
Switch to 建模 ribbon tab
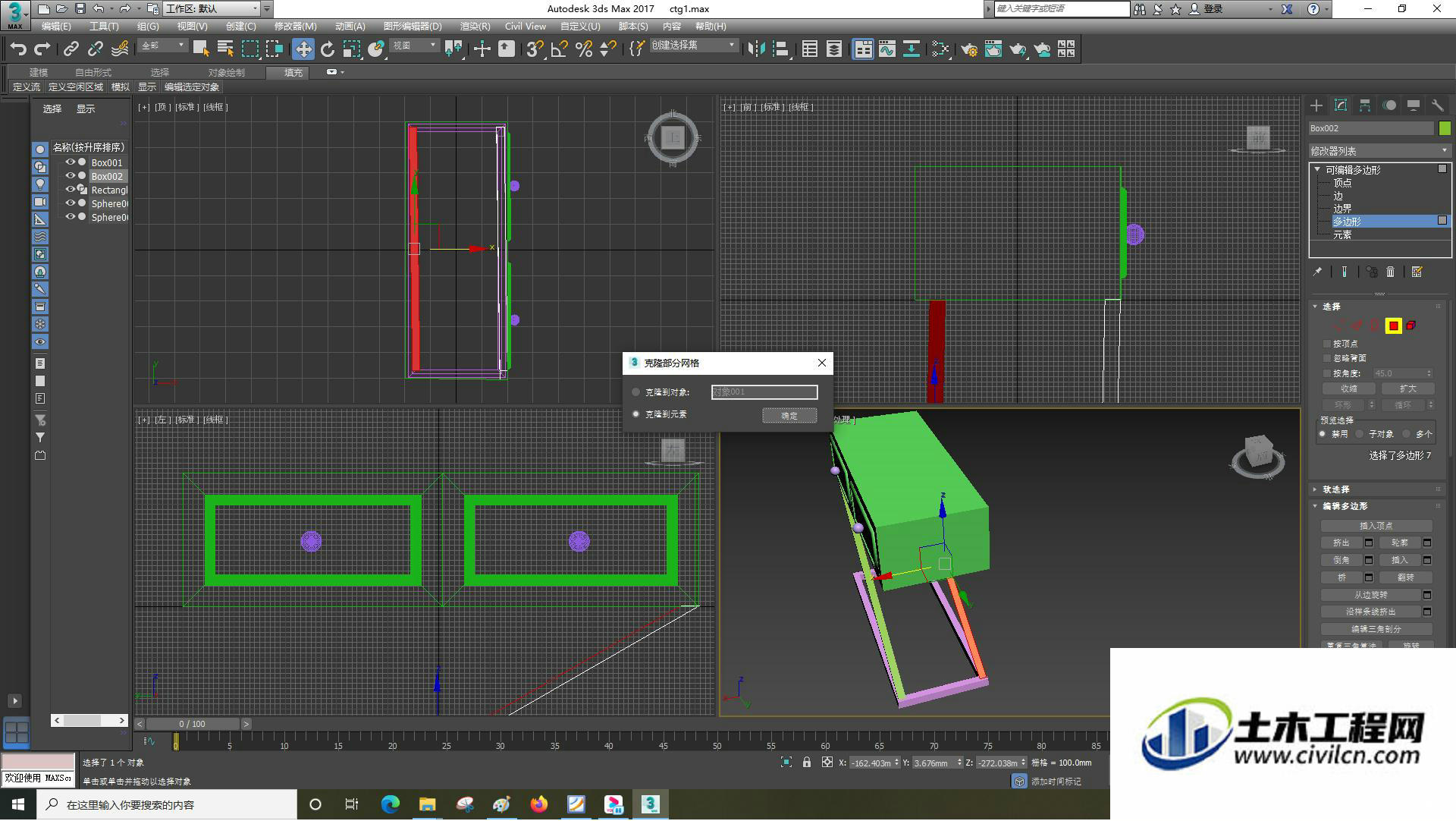click(39, 72)
